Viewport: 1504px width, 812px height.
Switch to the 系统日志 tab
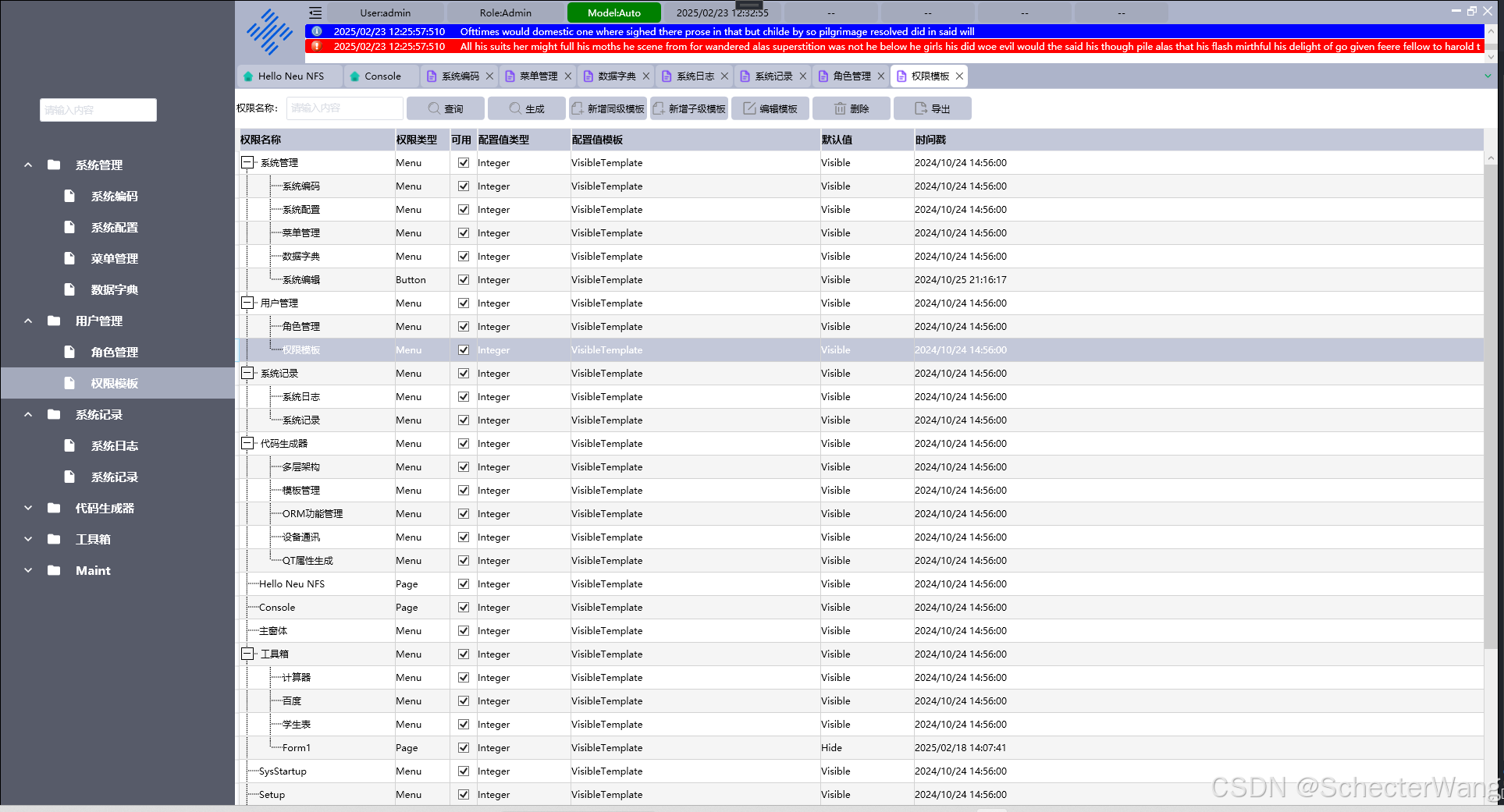coord(695,76)
